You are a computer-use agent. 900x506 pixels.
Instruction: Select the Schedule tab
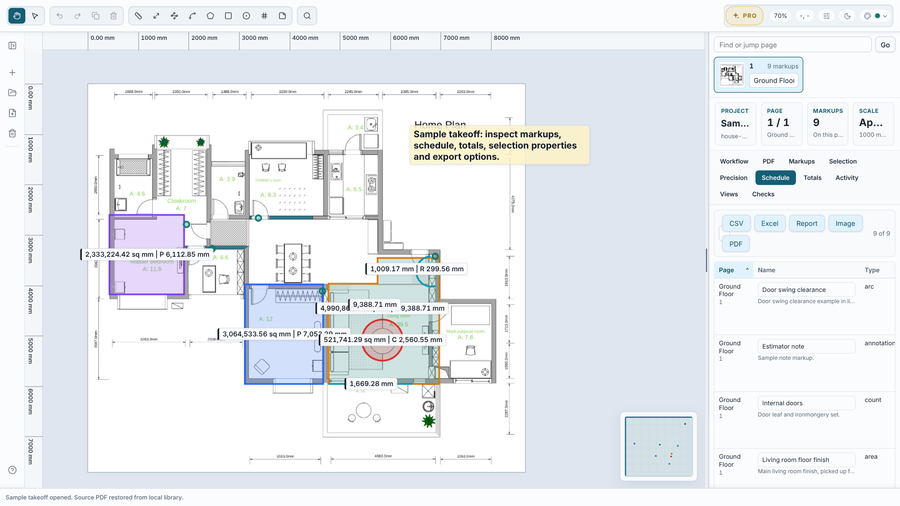tap(775, 178)
